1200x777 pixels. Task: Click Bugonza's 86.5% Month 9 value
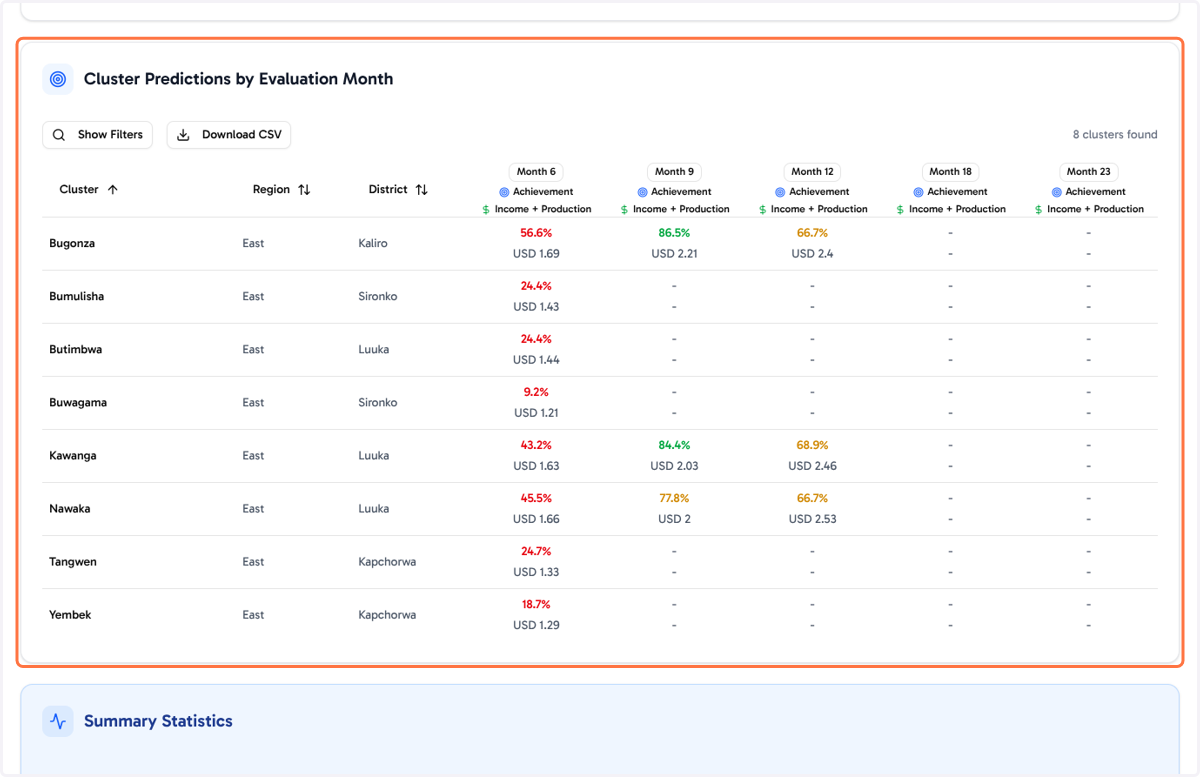click(x=674, y=233)
